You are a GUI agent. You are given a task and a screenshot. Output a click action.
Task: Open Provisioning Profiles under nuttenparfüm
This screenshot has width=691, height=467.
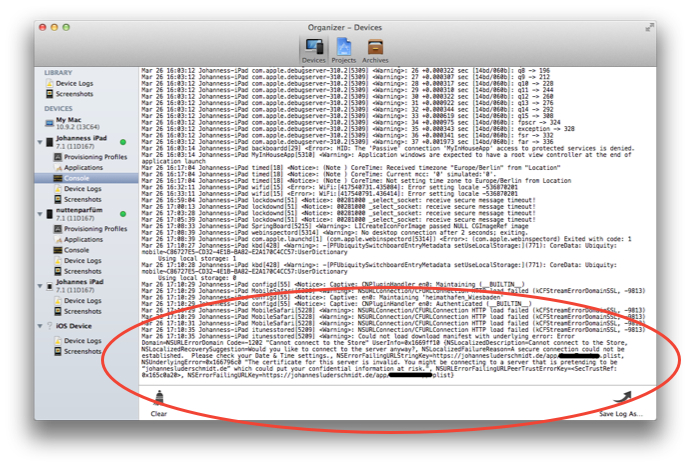pyautogui.click(x=90, y=229)
